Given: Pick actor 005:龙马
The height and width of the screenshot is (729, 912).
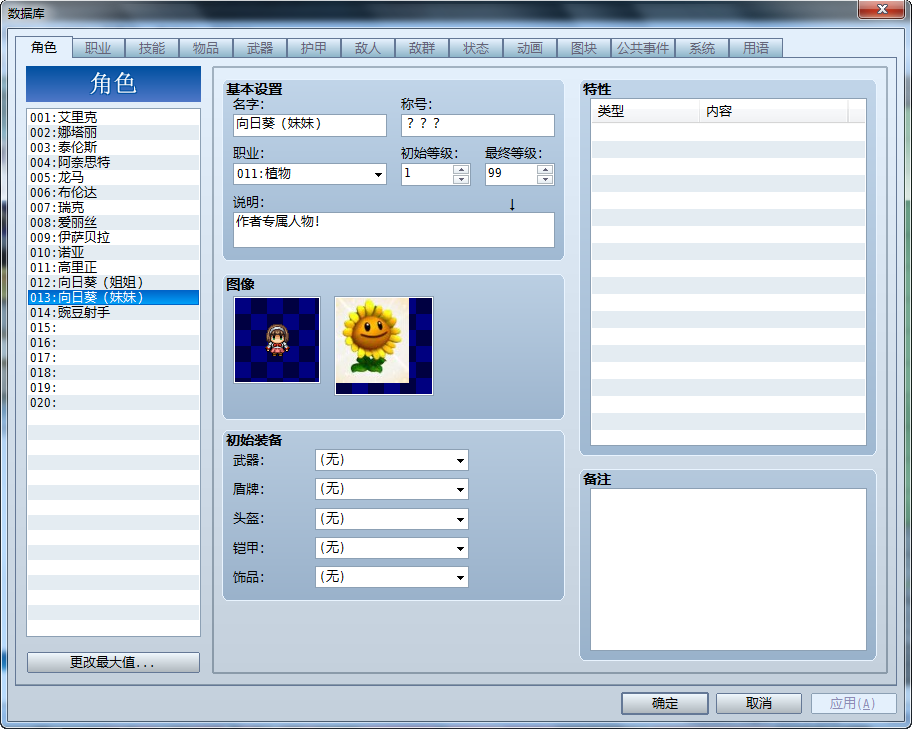Looking at the screenshot, I should [113, 177].
